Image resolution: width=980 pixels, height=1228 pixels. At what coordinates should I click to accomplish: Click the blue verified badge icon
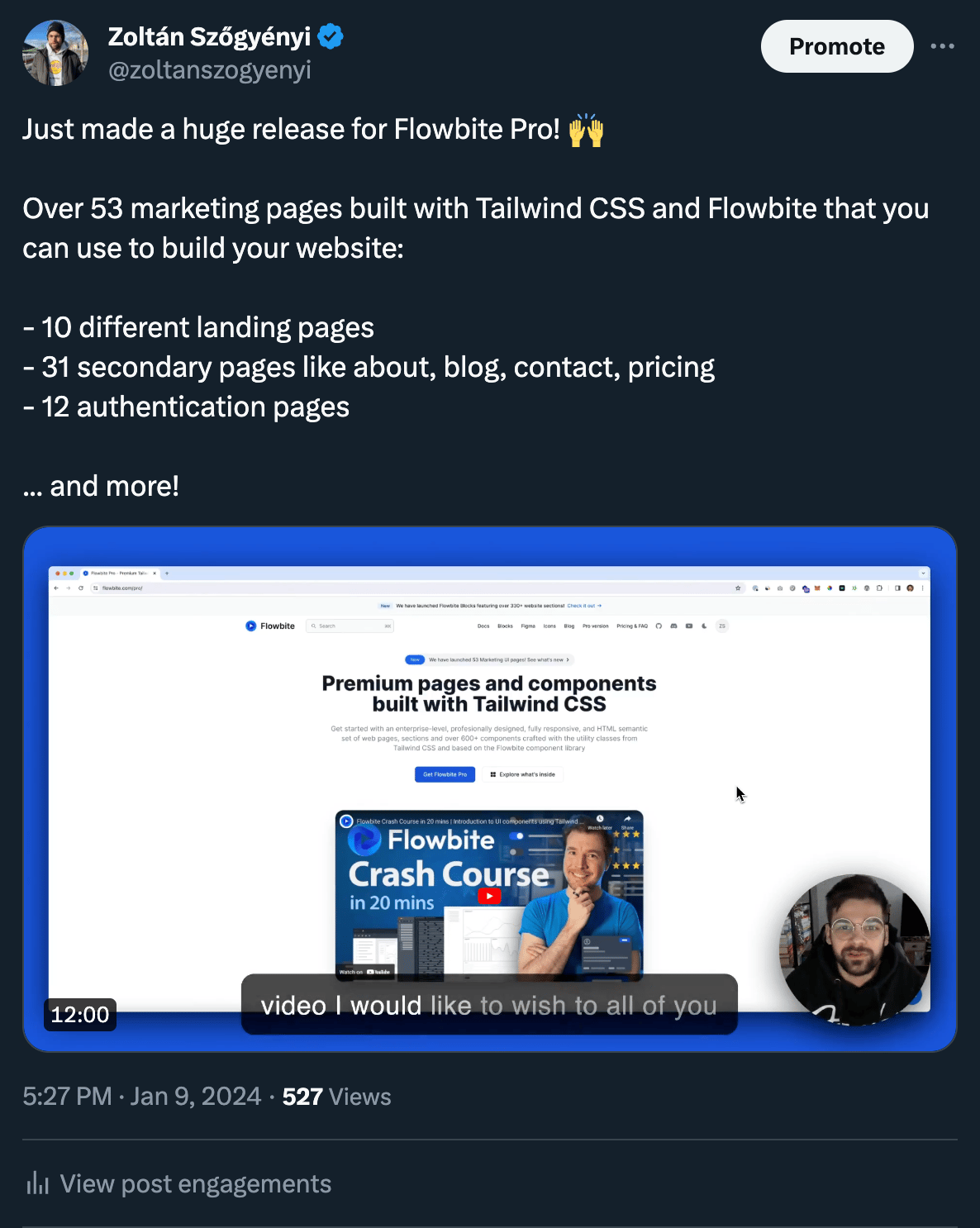click(331, 36)
